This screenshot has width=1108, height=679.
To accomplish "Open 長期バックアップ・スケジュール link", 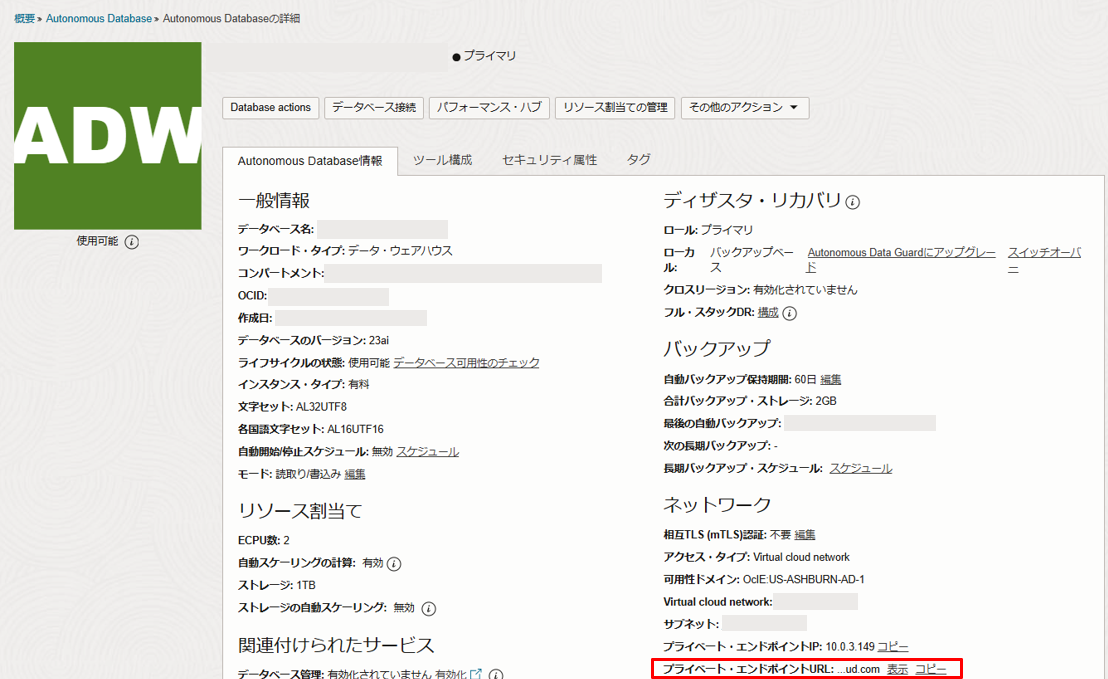I will 861,468.
